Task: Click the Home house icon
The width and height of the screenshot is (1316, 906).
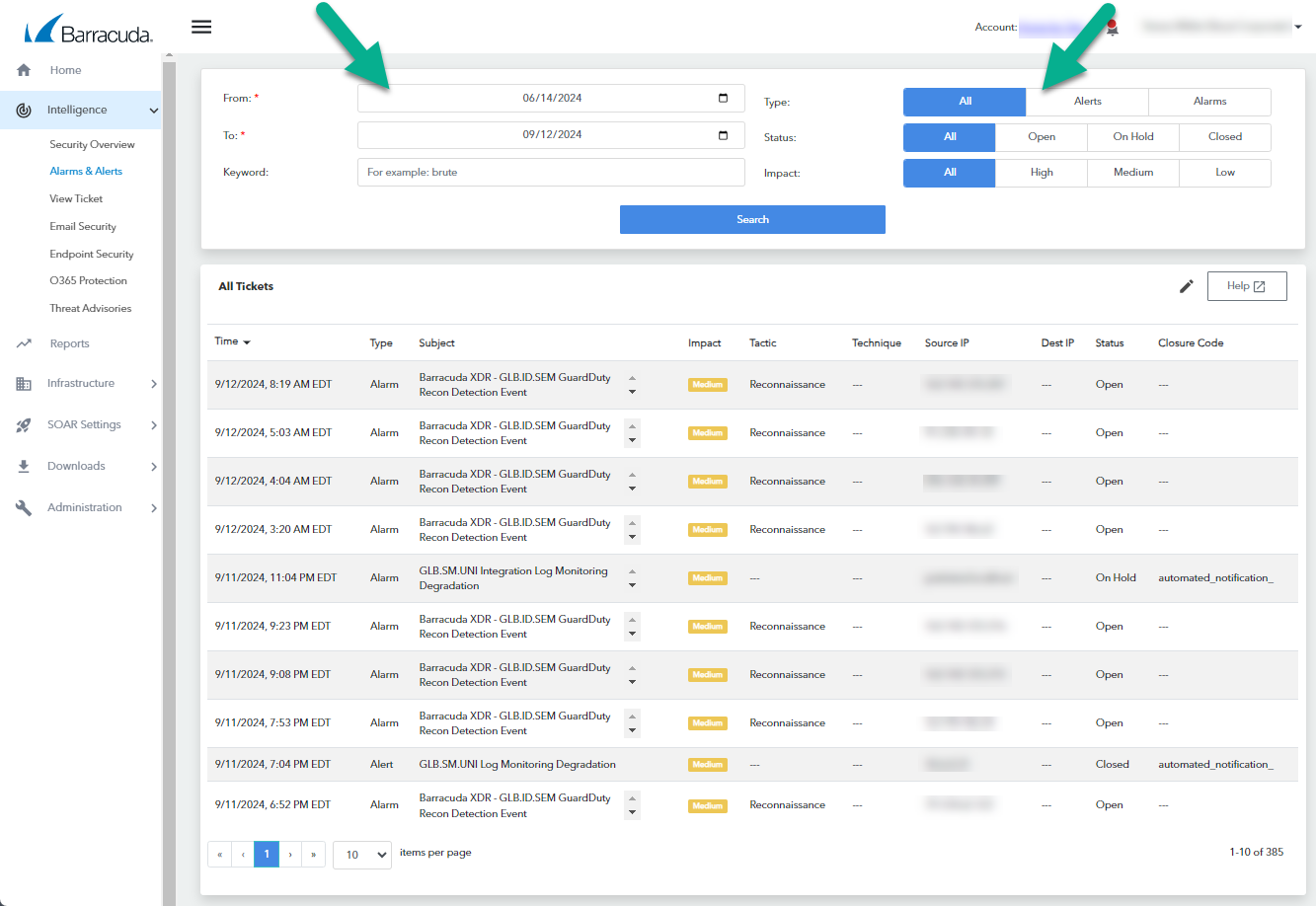Action: tap(24, 70)
